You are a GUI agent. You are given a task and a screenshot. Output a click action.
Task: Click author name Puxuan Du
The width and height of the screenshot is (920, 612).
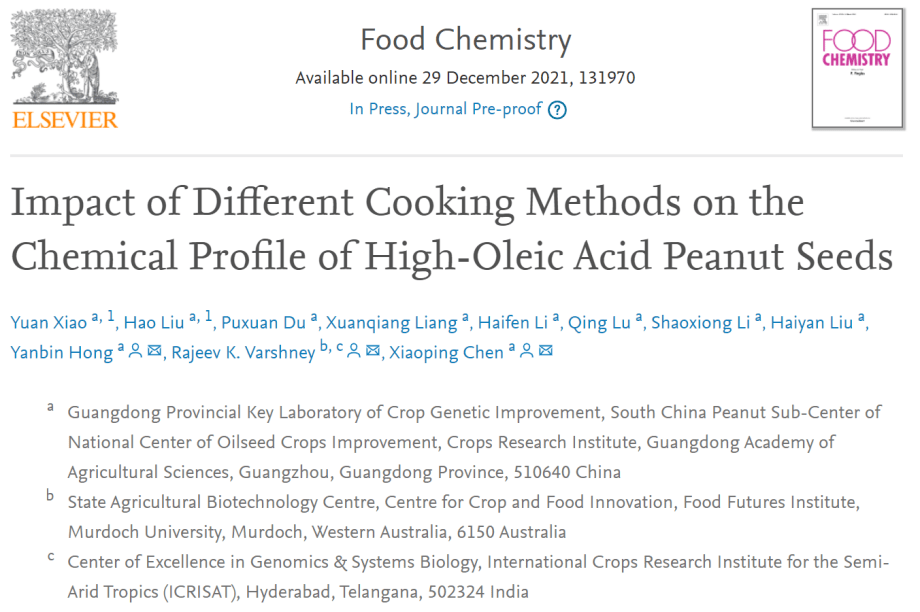pos(264,322)
